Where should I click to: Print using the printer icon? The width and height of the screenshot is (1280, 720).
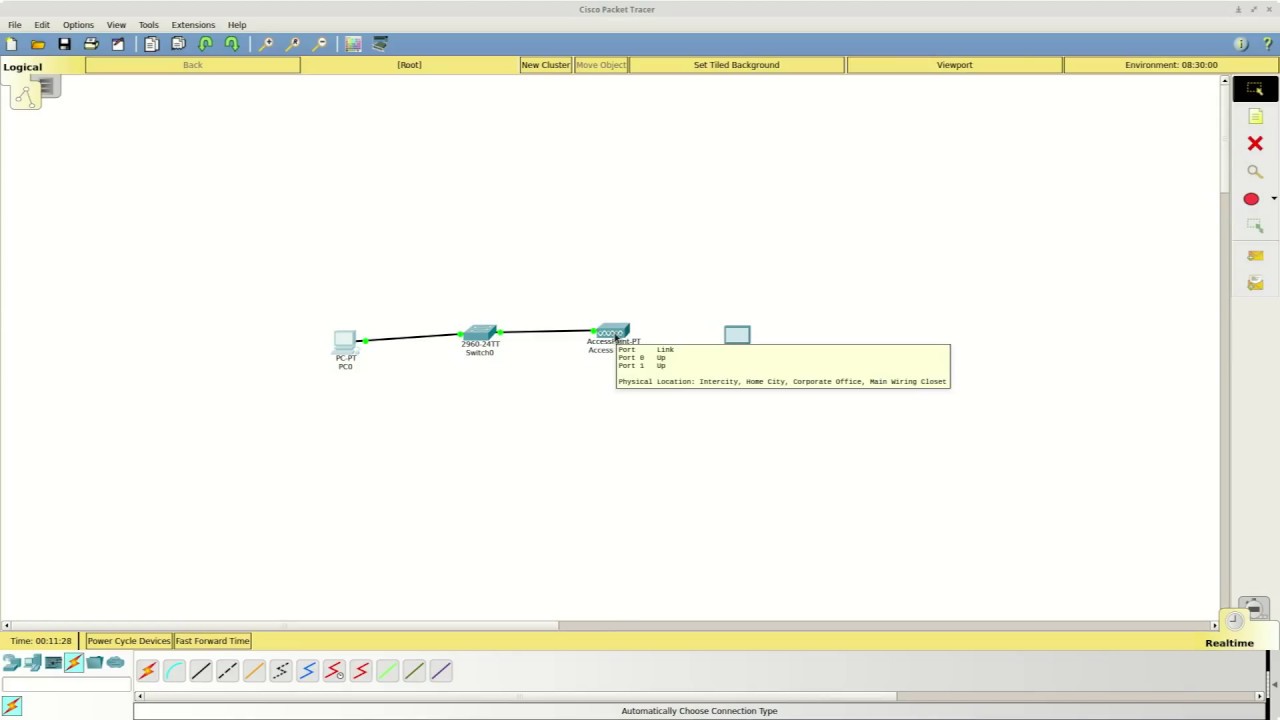click(x=91, y=44)
